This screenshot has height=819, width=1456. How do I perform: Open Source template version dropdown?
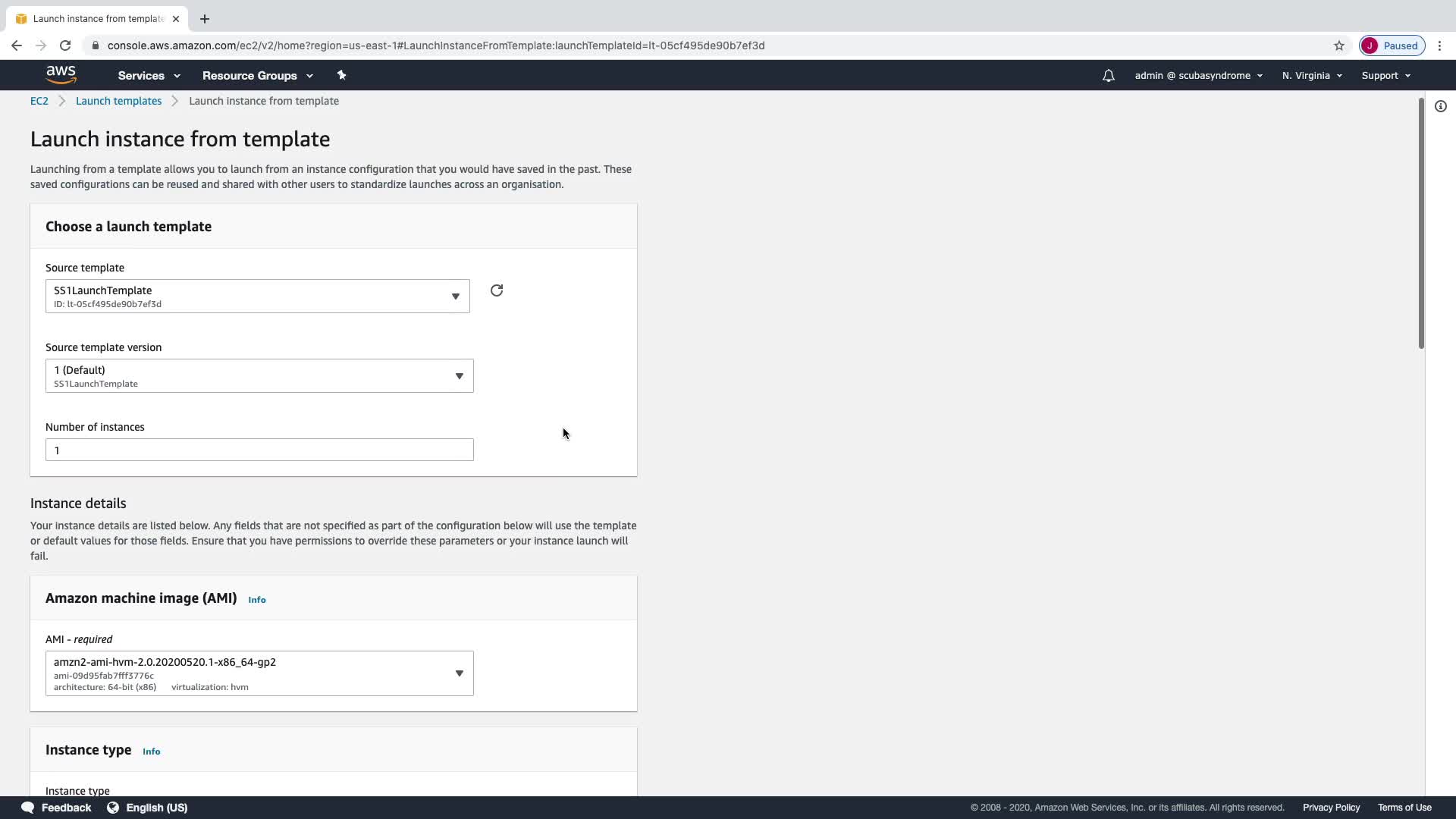(259, 376)
